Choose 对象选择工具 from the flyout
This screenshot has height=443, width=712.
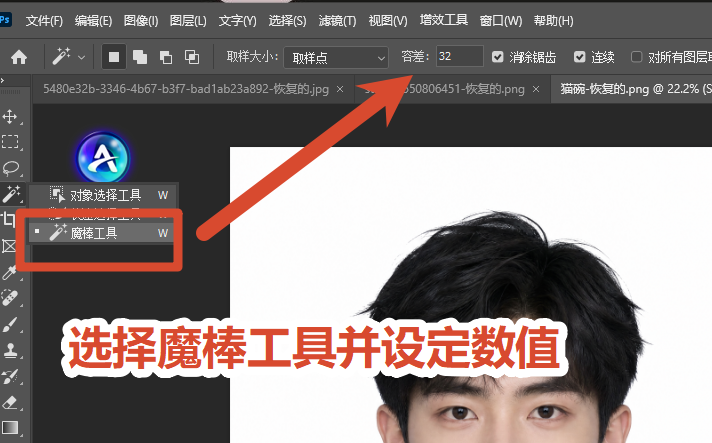pyautogui.click(x=103, y=195)
